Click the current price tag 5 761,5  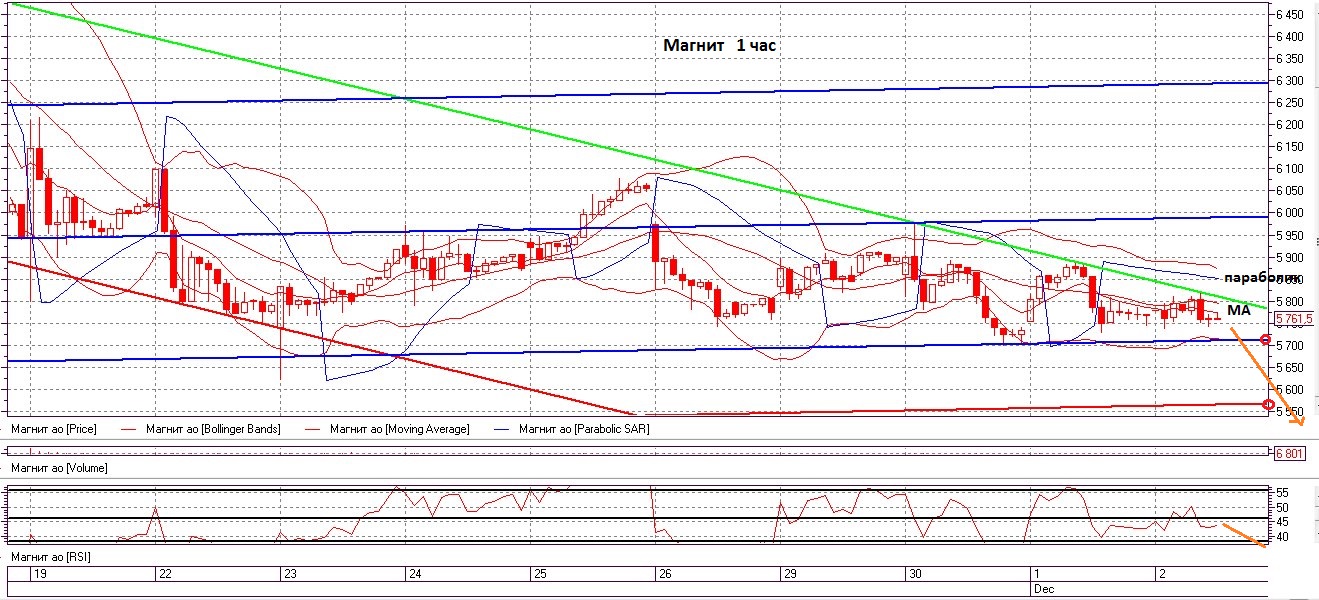click(x=1294, y=319)
